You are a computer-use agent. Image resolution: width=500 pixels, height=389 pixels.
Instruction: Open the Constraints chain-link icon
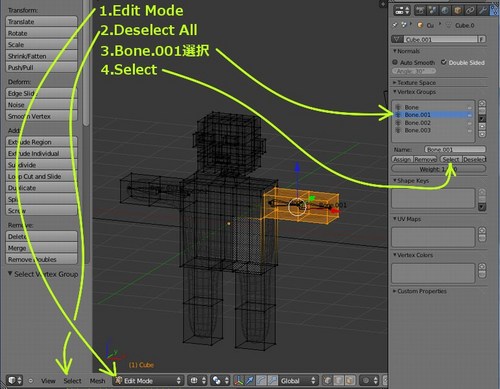[x=470, y=10]
